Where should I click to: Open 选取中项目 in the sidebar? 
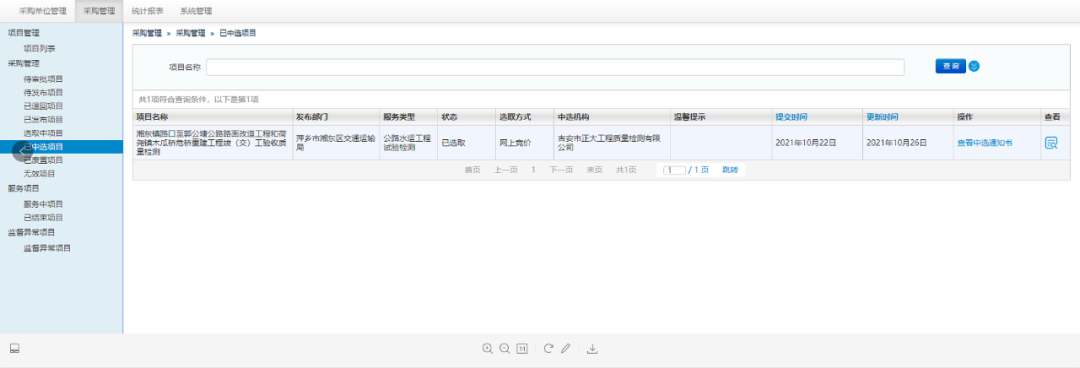click(x=43, y=133)
